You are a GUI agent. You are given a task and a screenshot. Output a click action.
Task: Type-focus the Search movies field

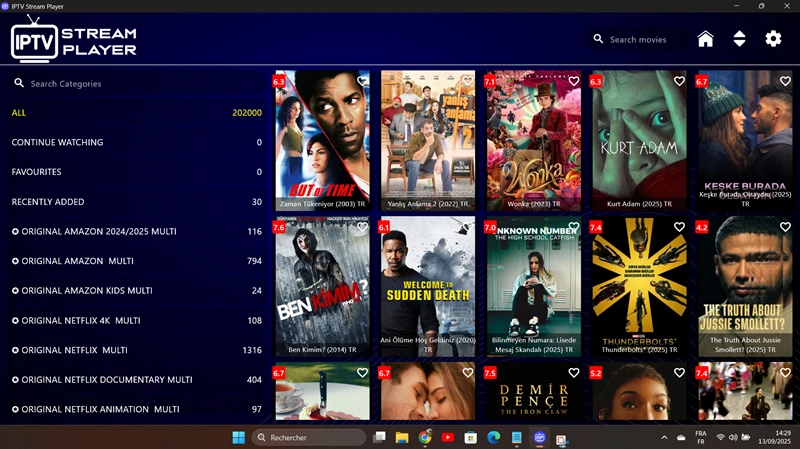638,39
